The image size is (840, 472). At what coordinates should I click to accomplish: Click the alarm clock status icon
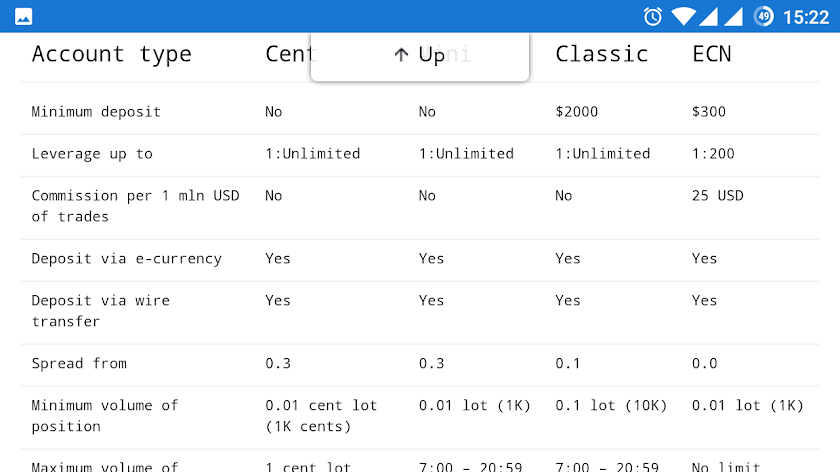(x=653, y=16)
